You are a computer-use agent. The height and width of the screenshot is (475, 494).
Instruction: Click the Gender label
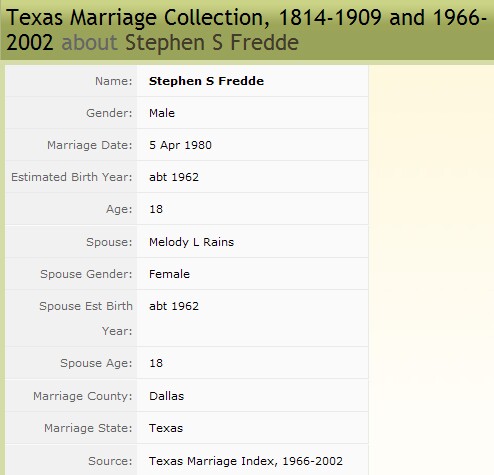(x=109, y=113)
